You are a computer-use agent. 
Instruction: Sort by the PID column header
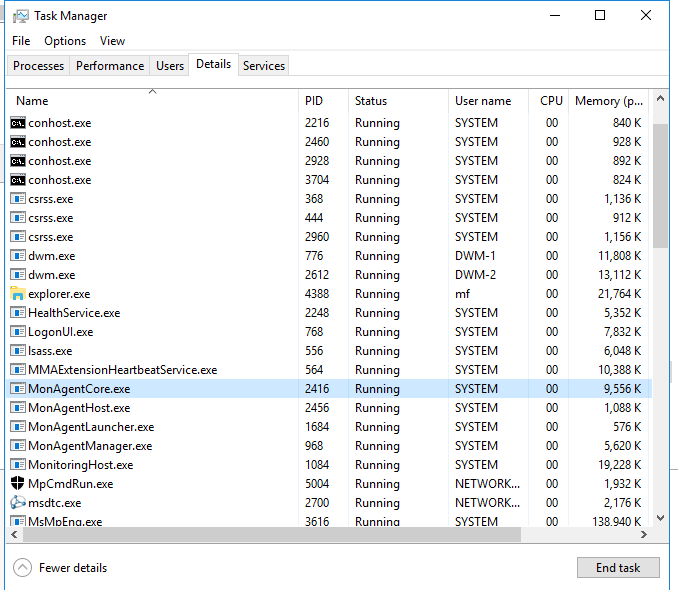[323, 101]
